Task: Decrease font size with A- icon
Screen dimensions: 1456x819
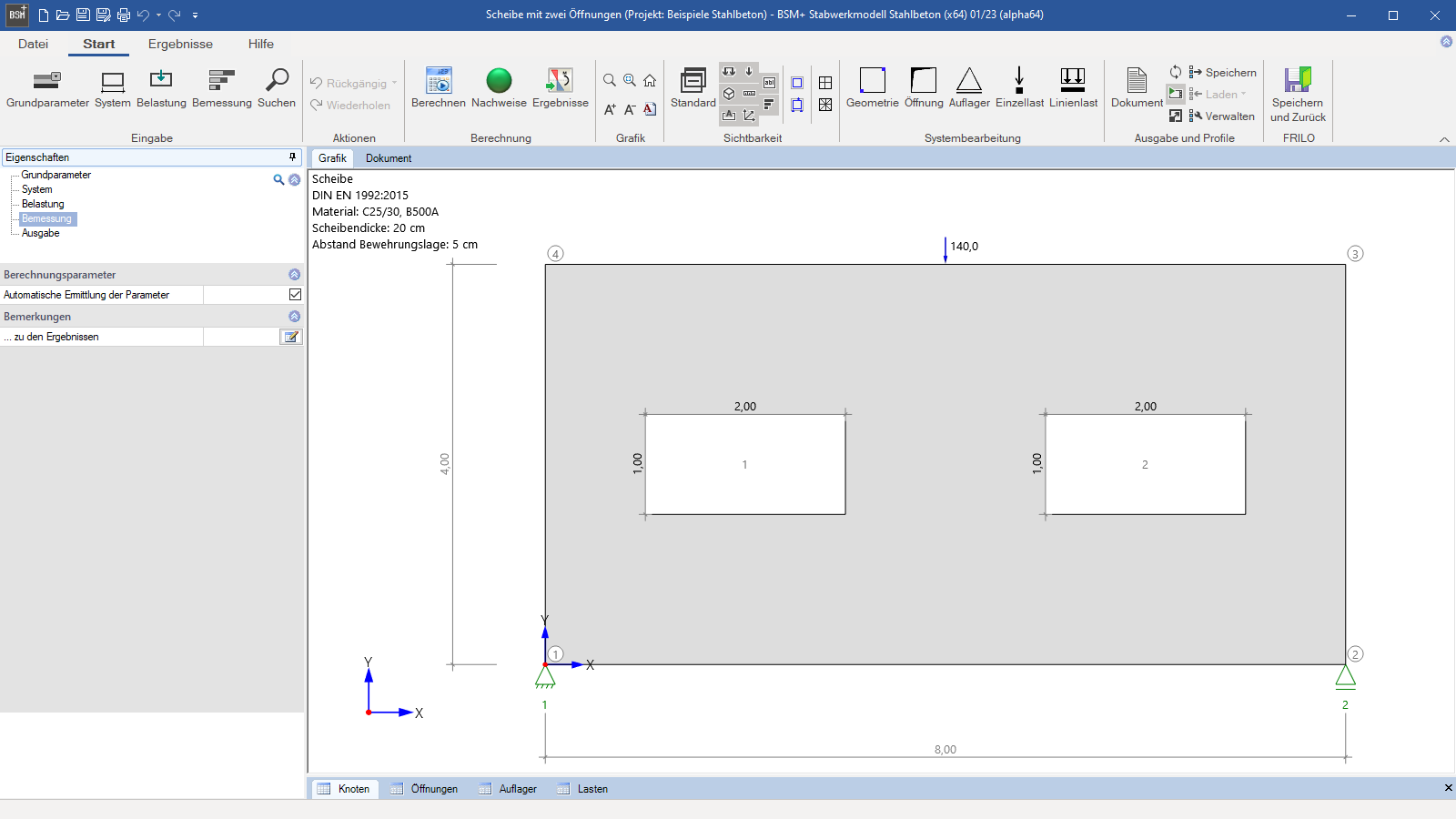Action: tap(630, 109)
